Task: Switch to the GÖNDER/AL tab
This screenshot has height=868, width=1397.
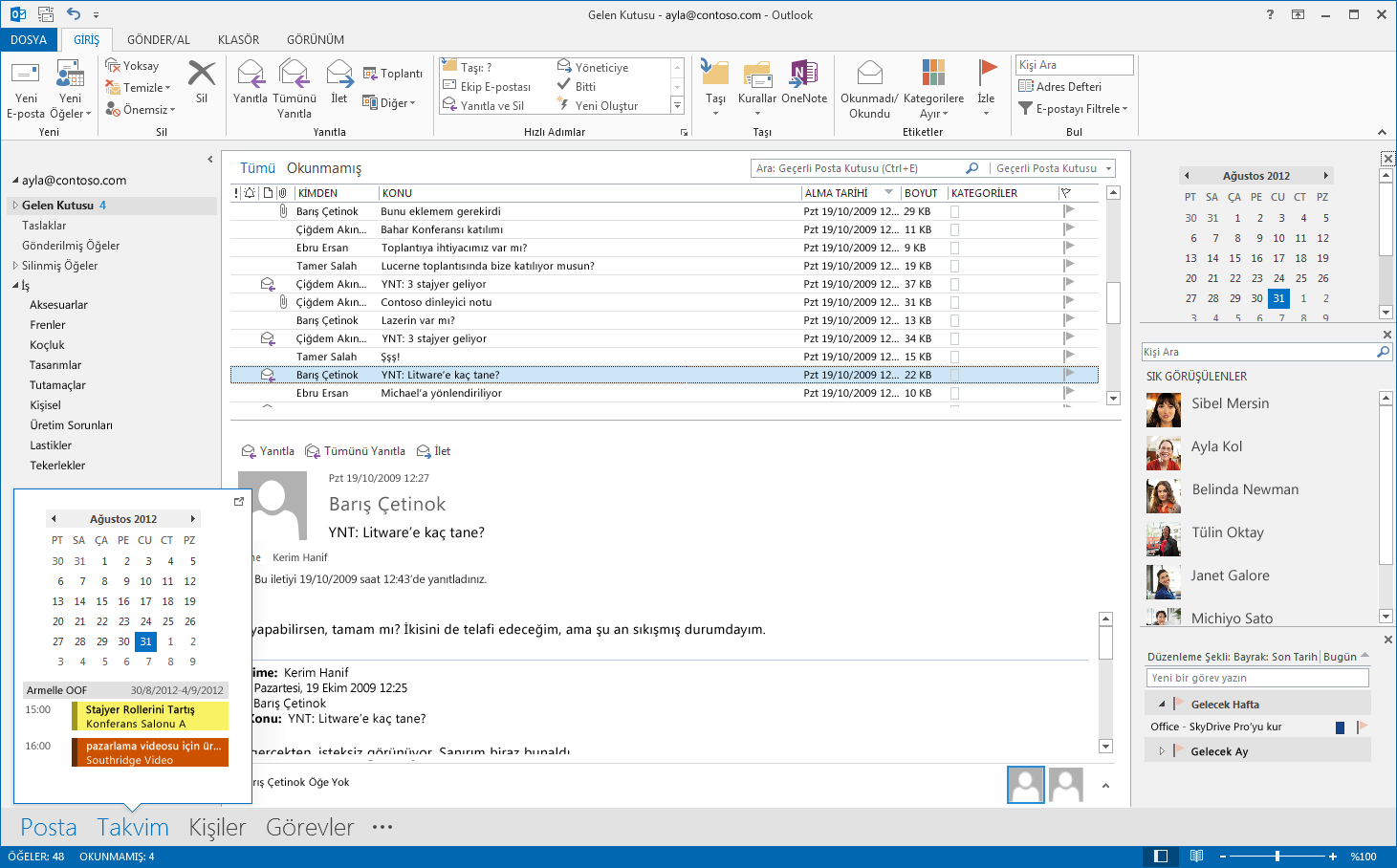Action: [159, 39]
